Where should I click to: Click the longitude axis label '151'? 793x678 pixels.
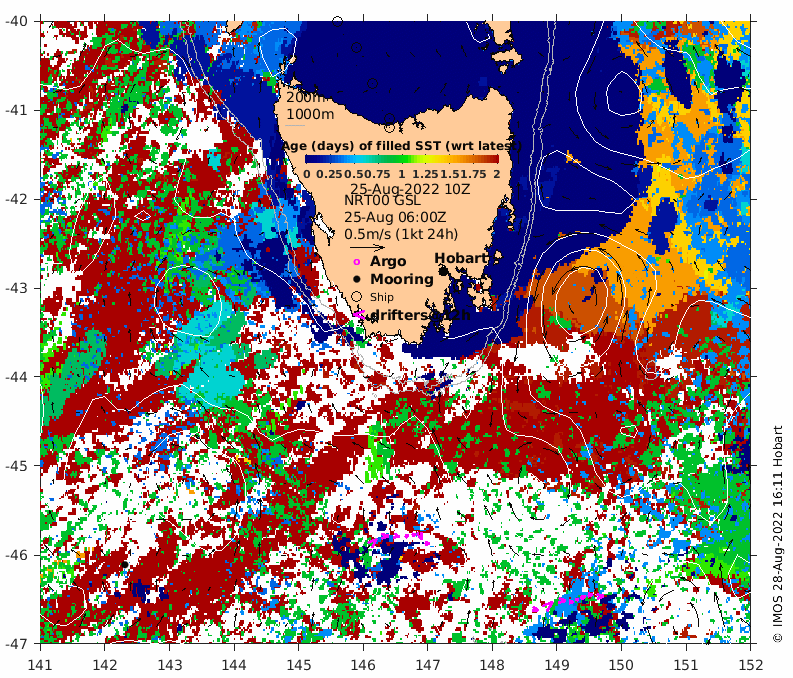(686, 664)
